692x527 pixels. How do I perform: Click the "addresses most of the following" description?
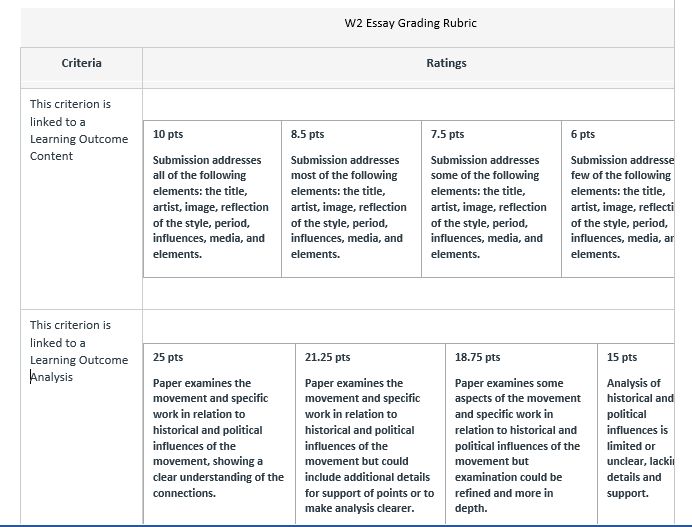(x=348, y=207)
